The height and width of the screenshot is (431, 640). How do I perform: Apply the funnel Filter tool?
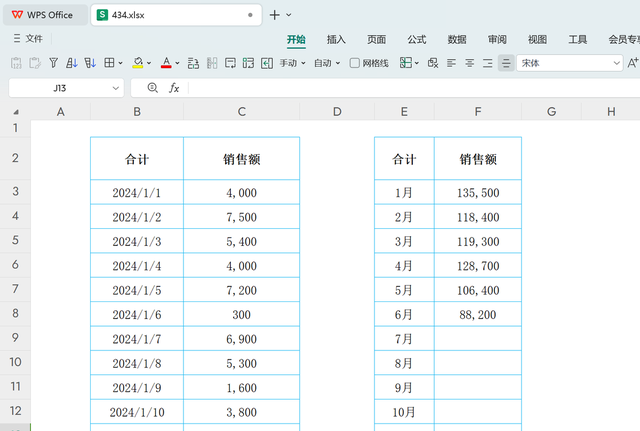53,63
